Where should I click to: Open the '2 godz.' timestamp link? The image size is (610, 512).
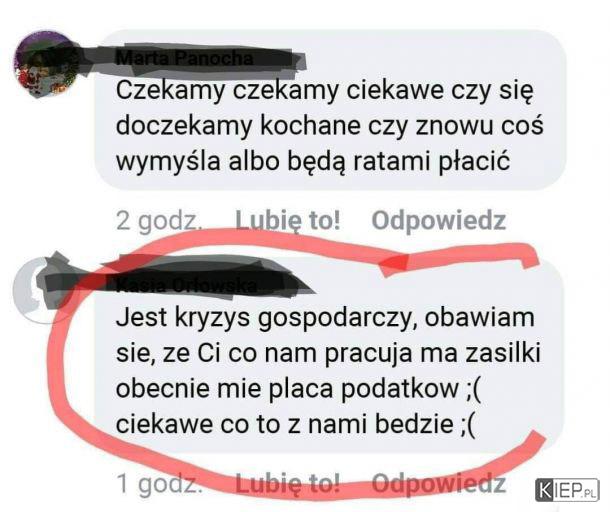pyautogui.click(x=159, y=221)
